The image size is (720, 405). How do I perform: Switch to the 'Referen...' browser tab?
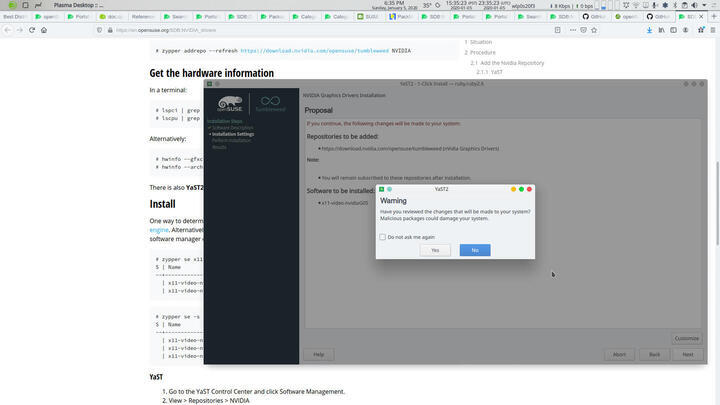[142, 17]
